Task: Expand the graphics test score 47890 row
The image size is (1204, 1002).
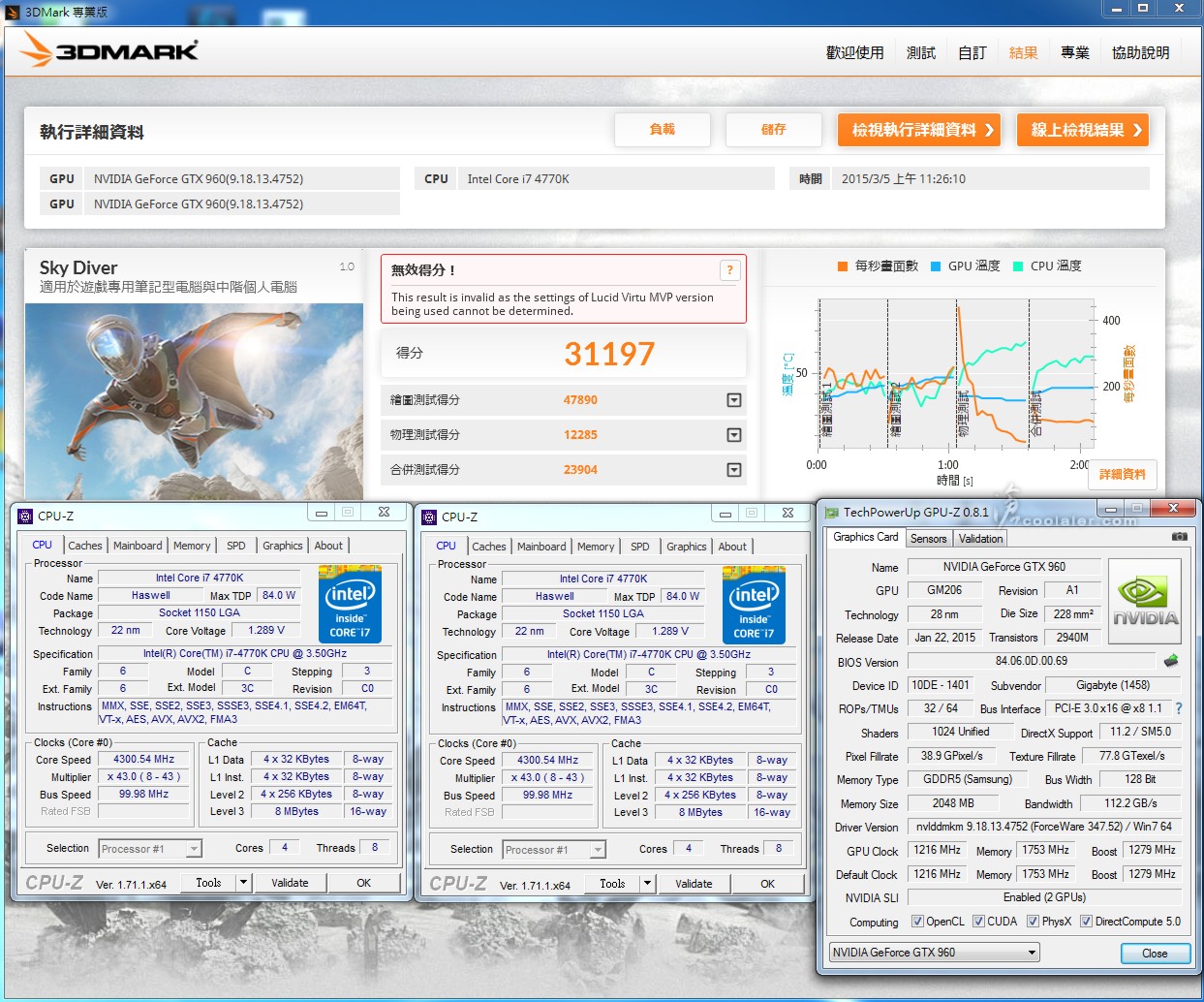Action: coord(734,400)
